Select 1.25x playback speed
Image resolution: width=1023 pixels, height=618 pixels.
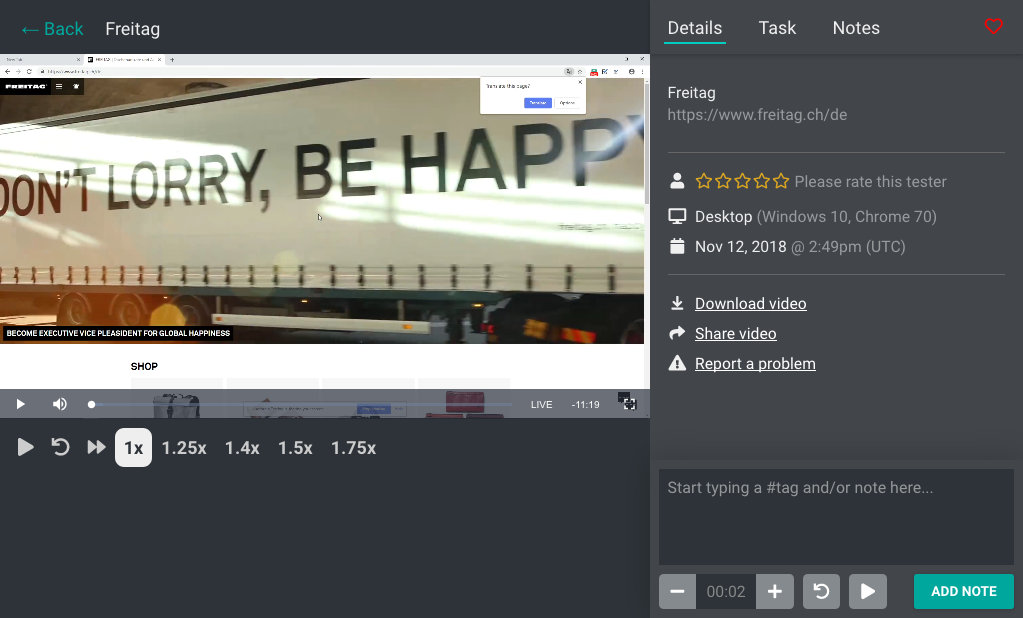tap(184, 448)
